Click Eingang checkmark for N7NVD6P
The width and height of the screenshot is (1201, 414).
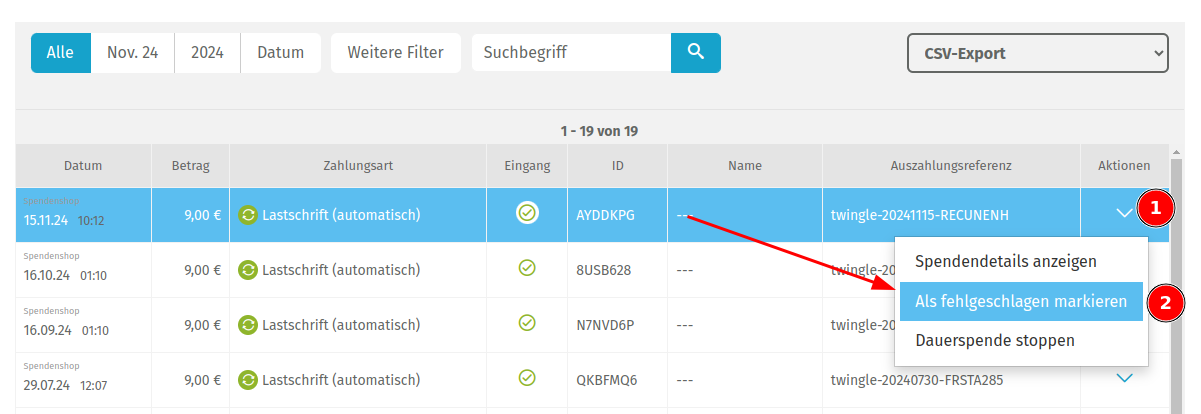[x=527, y=323]
